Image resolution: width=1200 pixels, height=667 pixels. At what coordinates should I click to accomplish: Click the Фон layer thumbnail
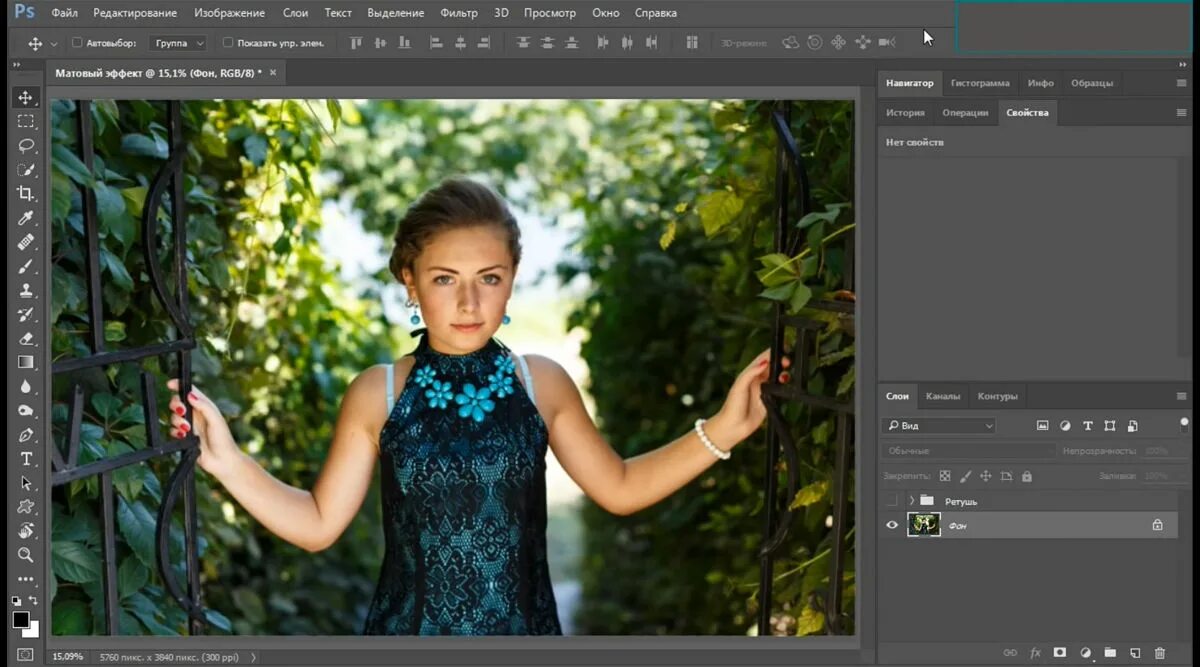coord(923,525)
